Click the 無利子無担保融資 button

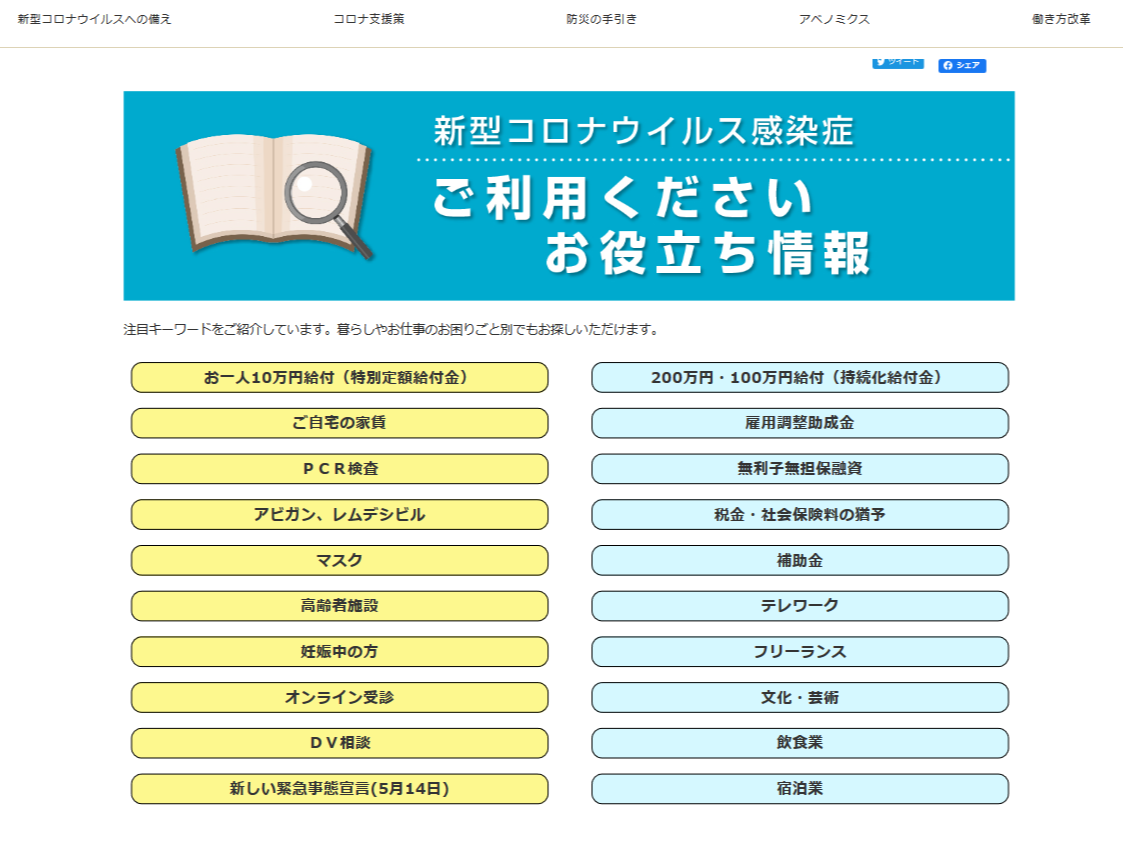[801, 468]
